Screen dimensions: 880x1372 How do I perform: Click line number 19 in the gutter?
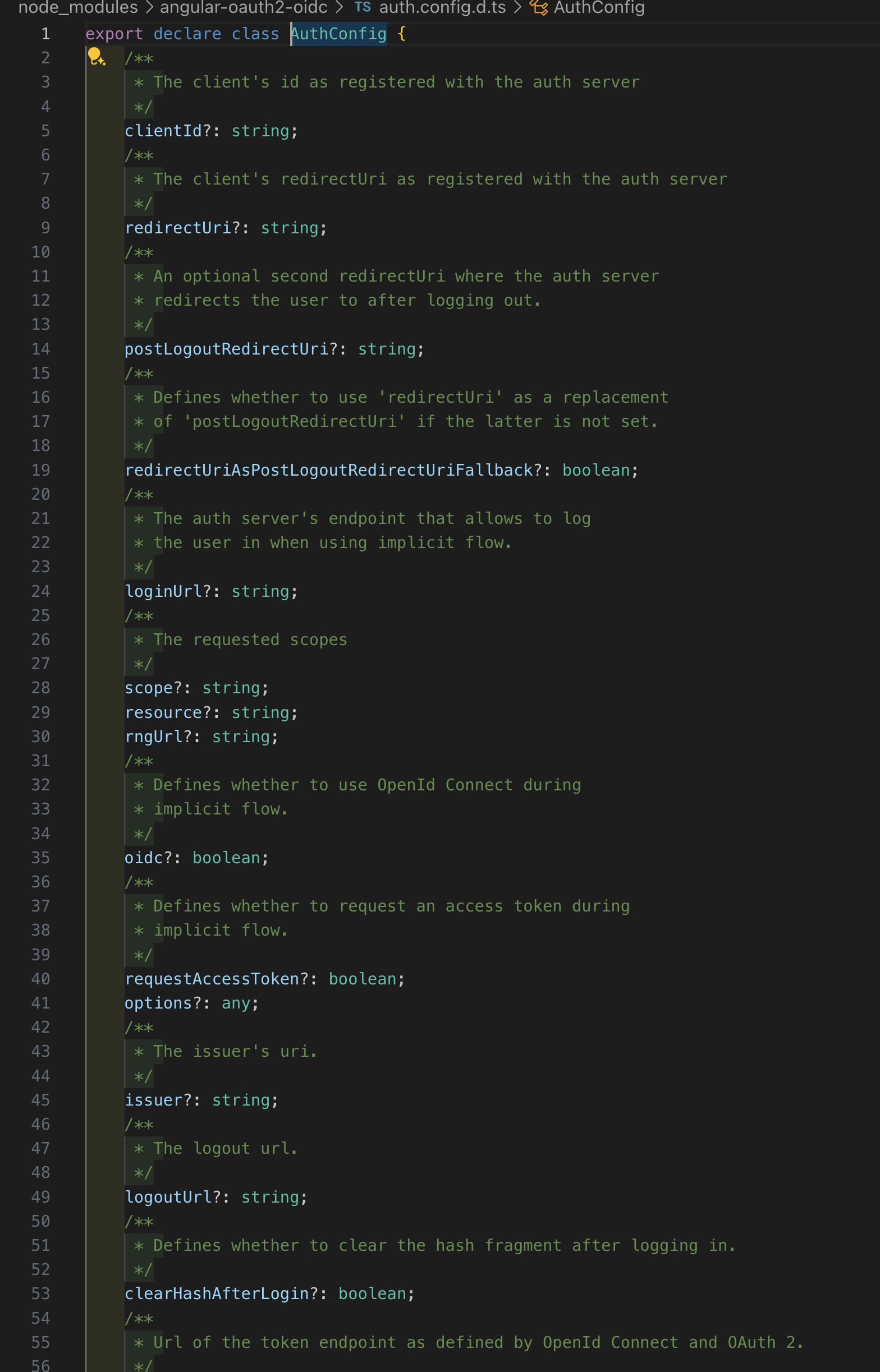(x=40, y=470)
